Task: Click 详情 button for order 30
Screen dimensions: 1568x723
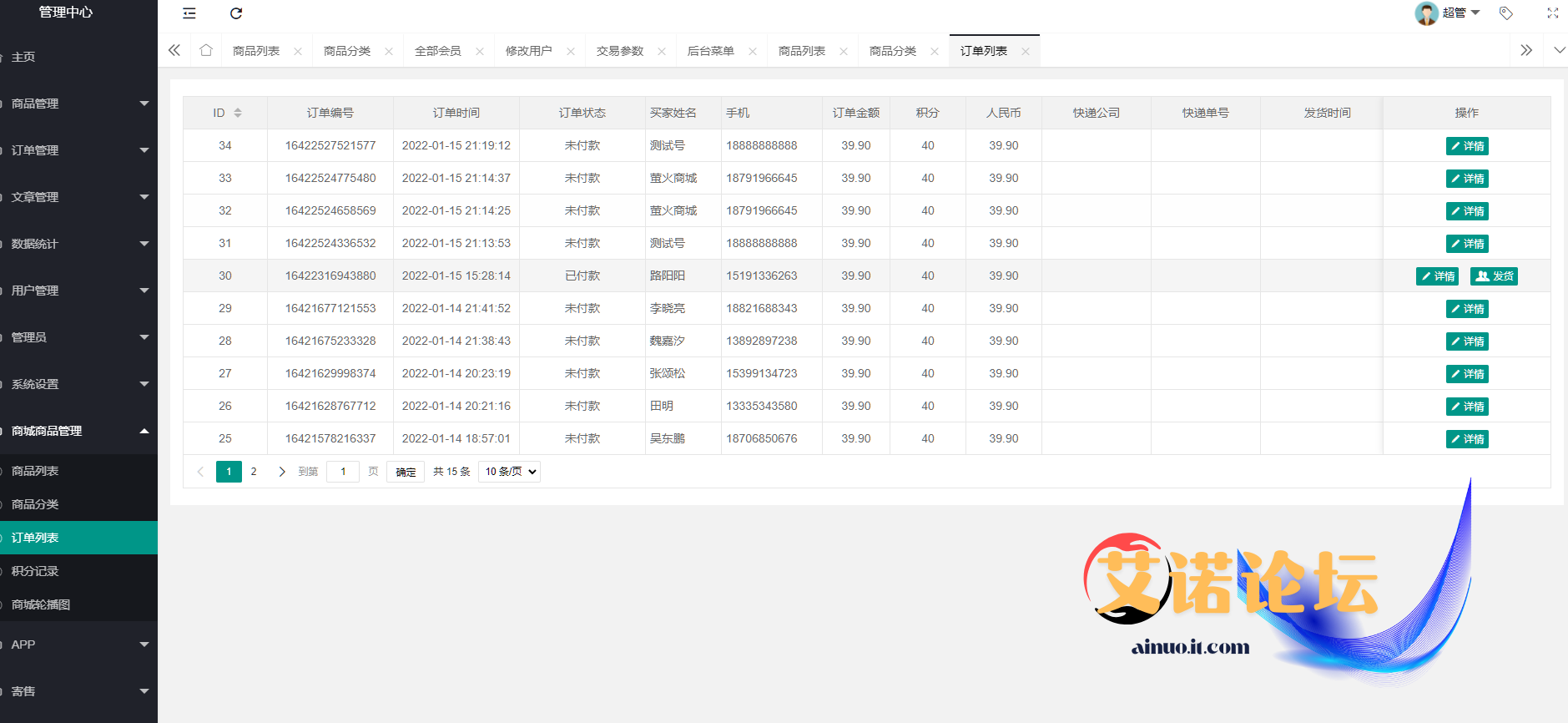Action: [1437, 276]
